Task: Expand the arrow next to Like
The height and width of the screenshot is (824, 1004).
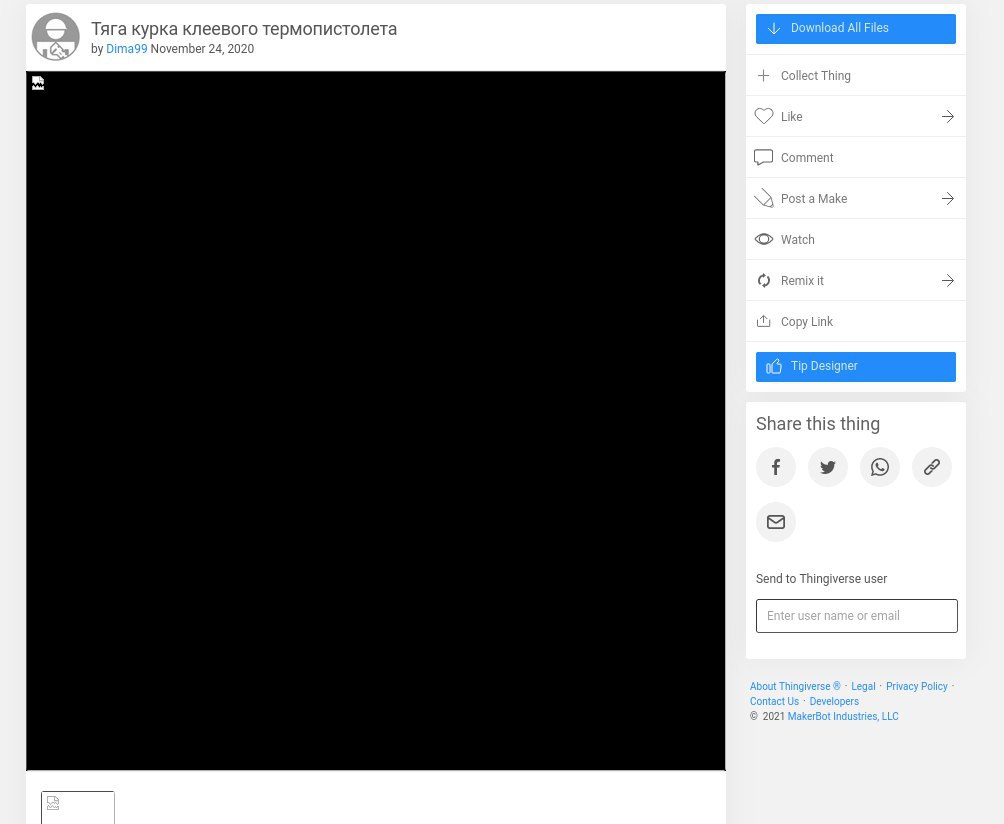Action: [x=948, y=117]
